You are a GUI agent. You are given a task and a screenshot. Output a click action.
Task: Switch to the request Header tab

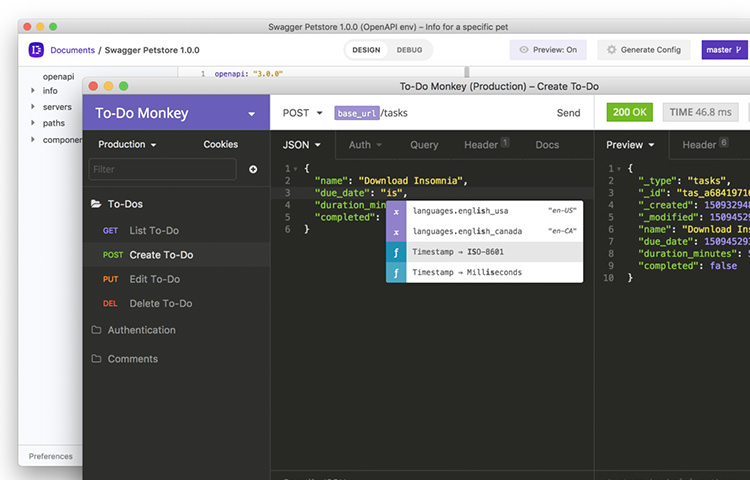coord(486,144)
